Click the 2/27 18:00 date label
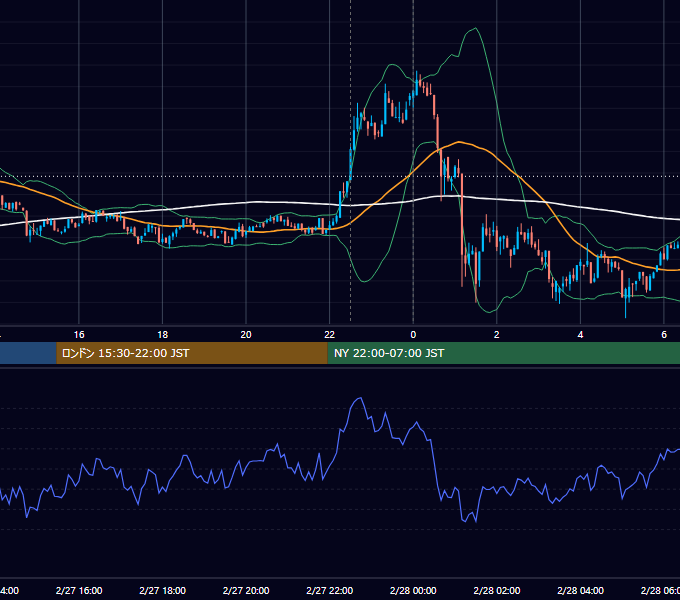 click(163, 590)
